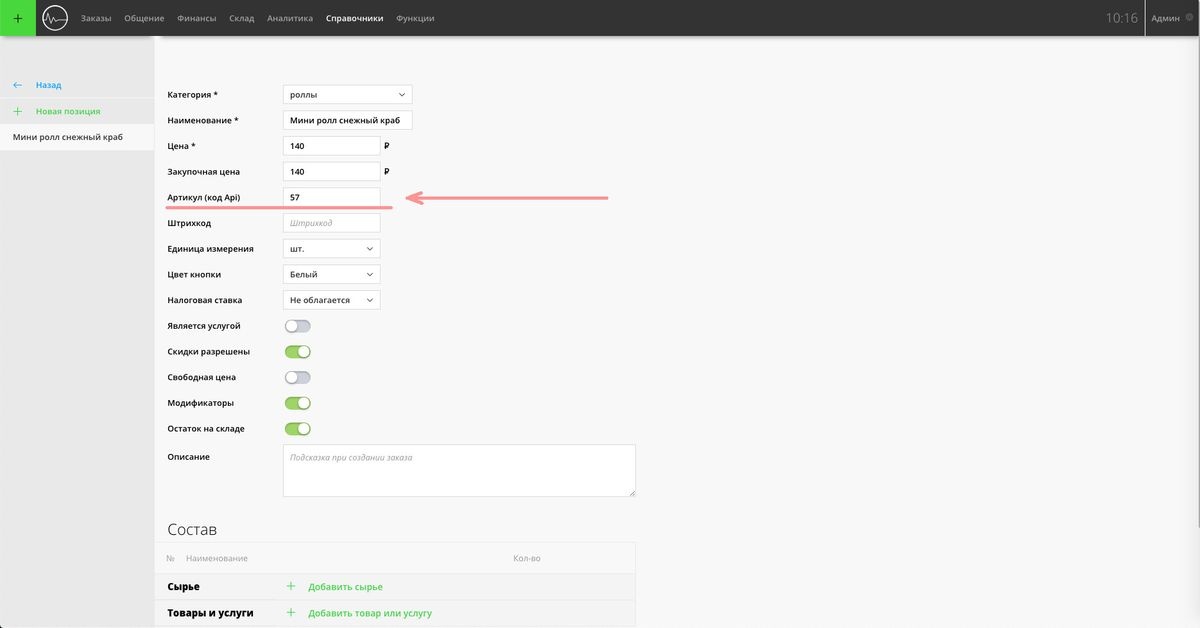
Task: Open the Аналитика menu item
Action: coord(289,18)
